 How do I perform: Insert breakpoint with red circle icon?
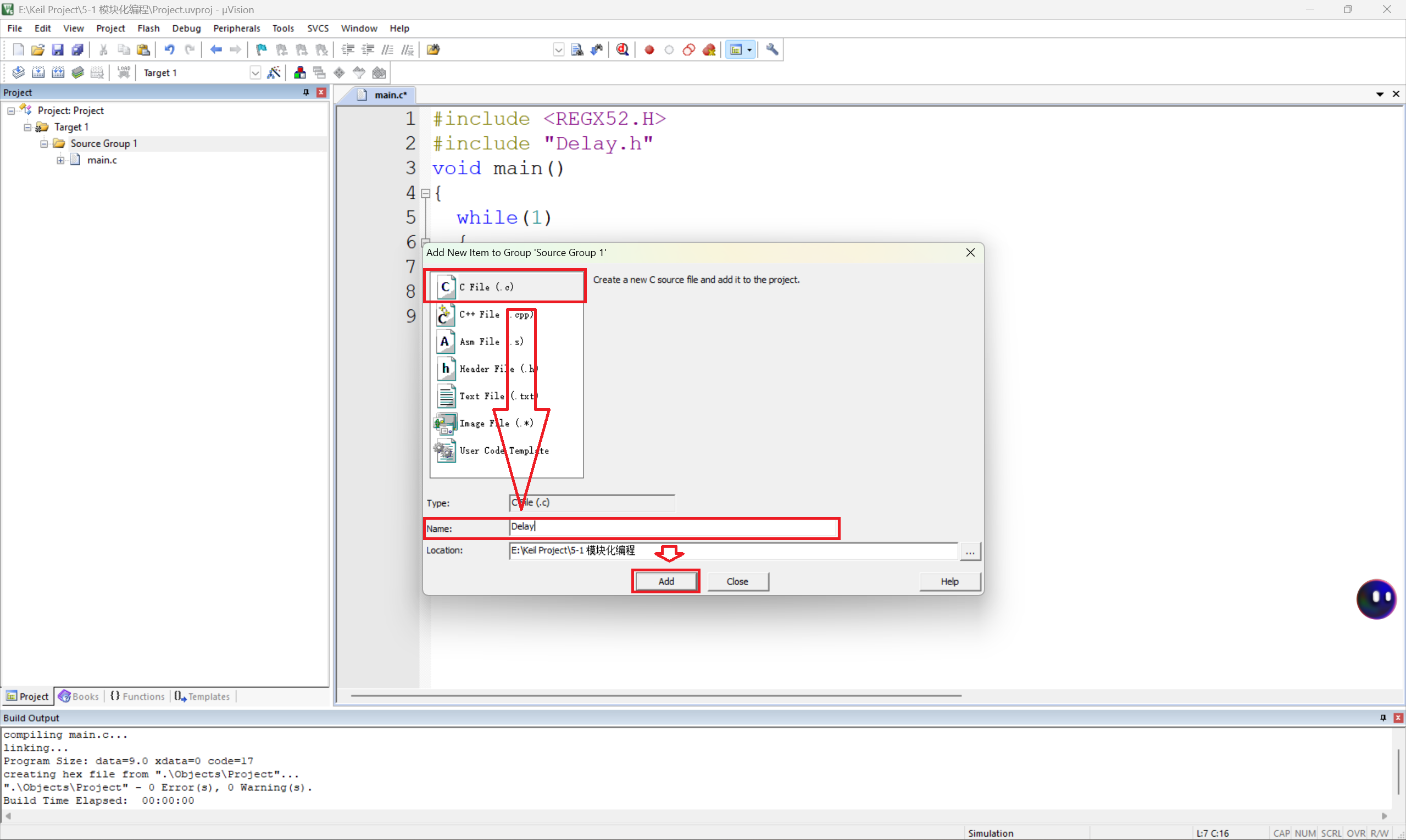click(649, 50)
